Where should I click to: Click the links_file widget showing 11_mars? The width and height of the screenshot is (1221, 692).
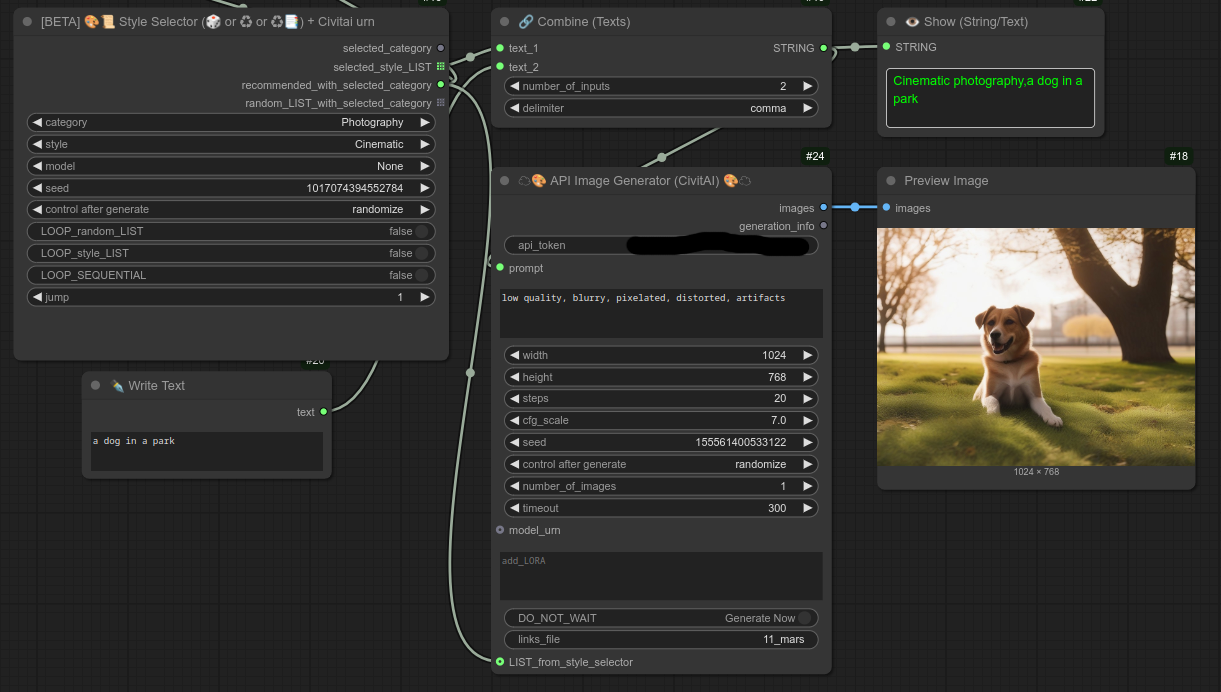coord(660,639)
